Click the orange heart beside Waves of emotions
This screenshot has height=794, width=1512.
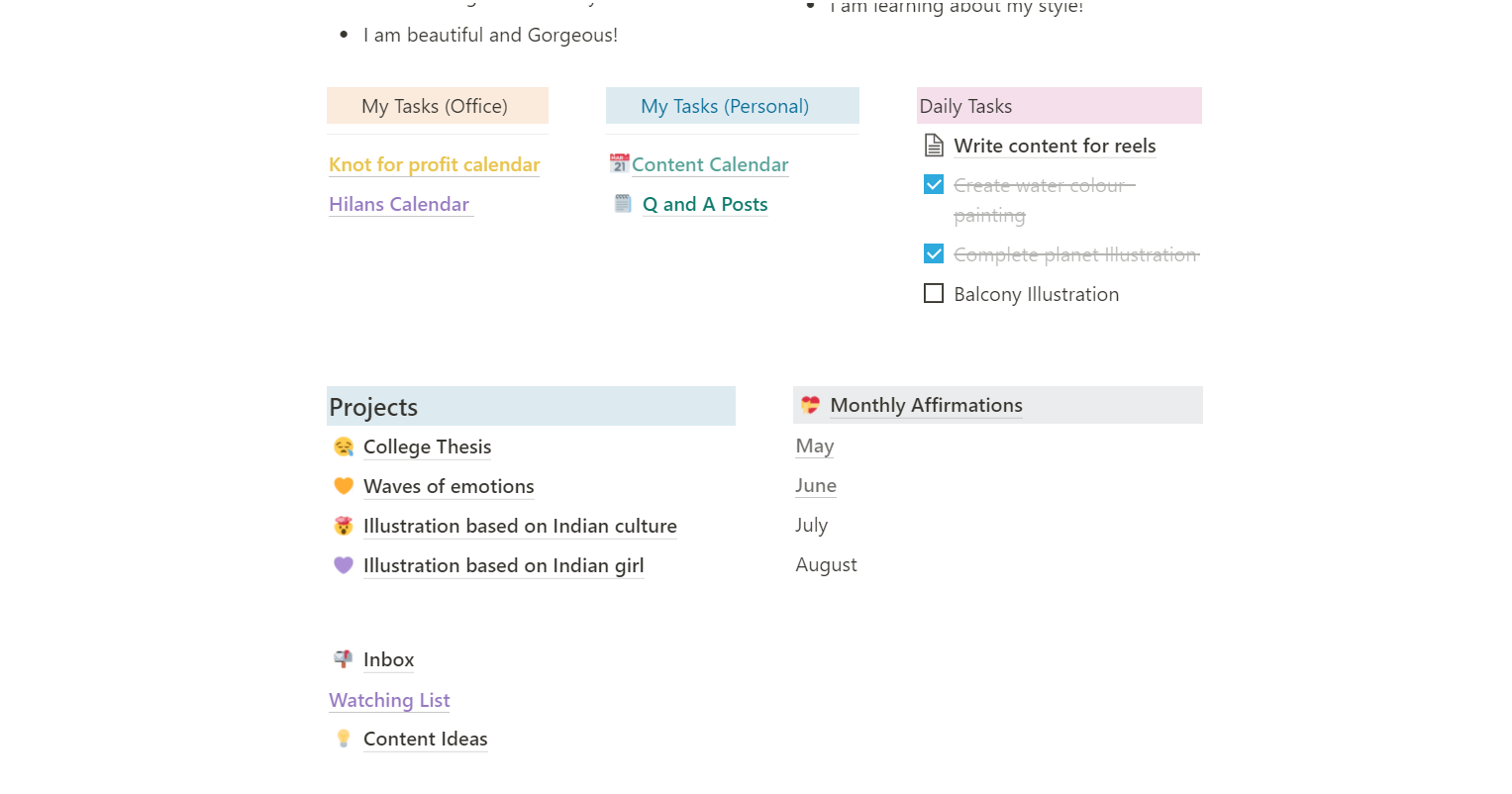pyautogui.click(x=344, y=486)
